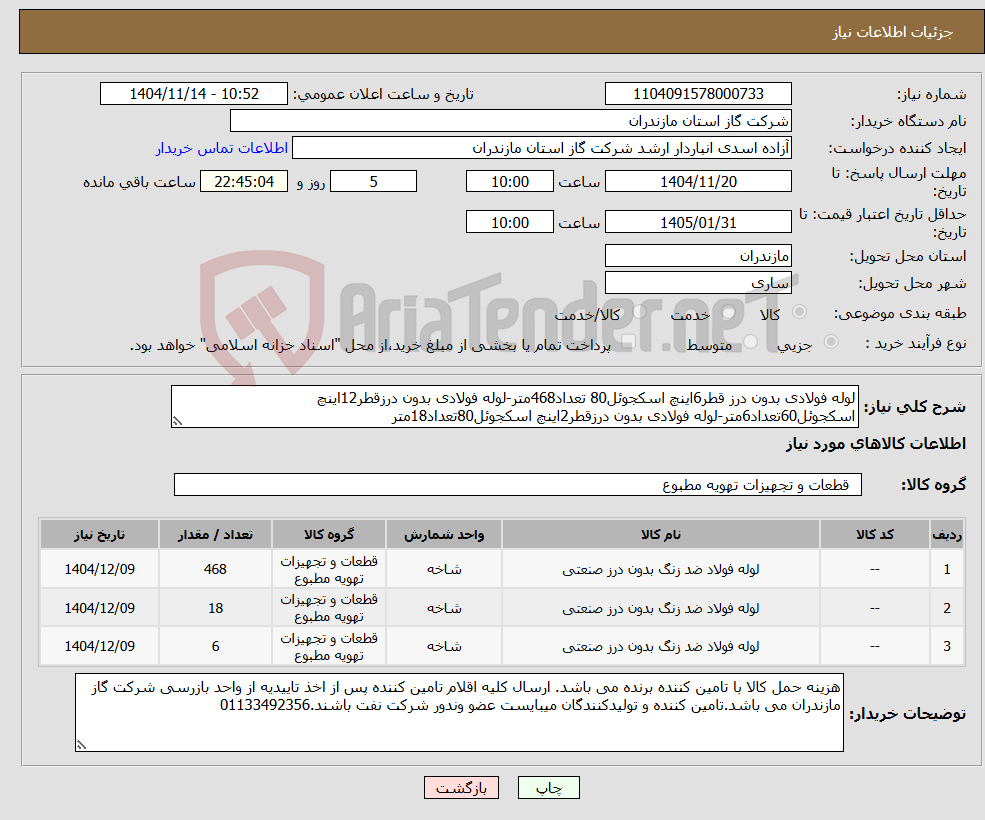Click the need number field 1104091578000733
985x820 pixels.
(698, 94)
